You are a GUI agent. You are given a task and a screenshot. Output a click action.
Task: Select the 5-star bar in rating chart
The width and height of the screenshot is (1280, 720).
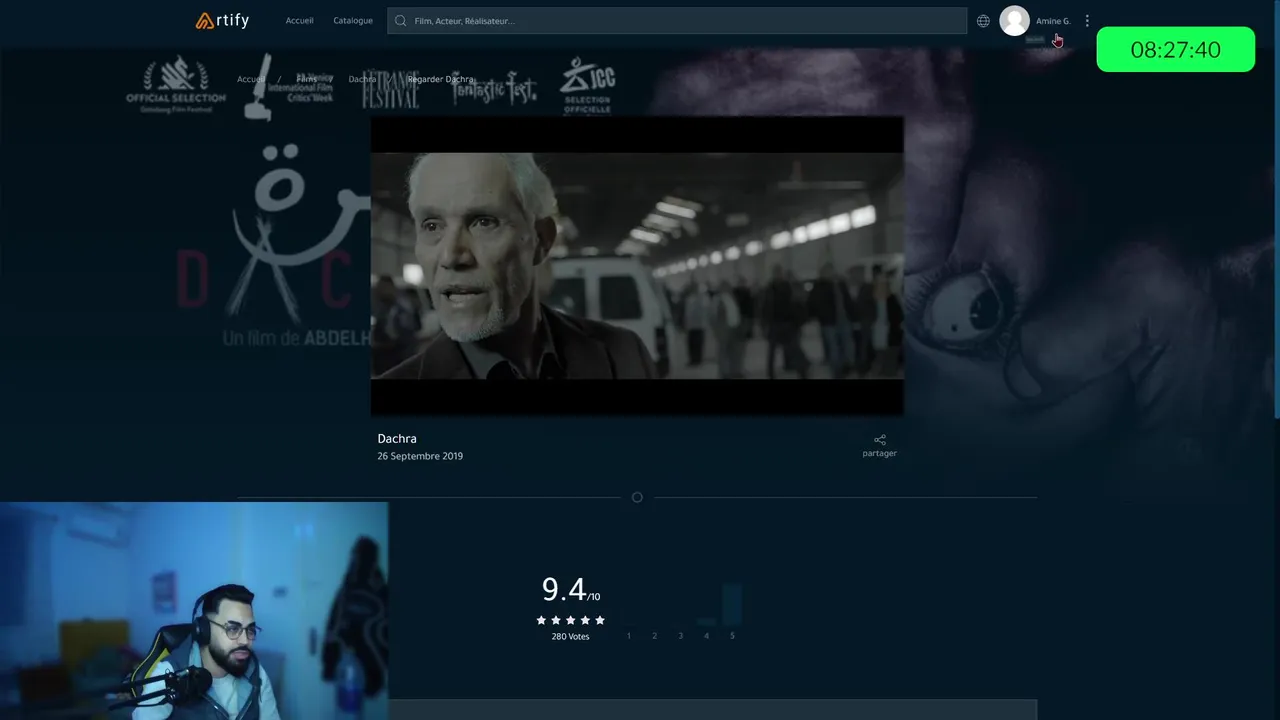pos(732,605)
